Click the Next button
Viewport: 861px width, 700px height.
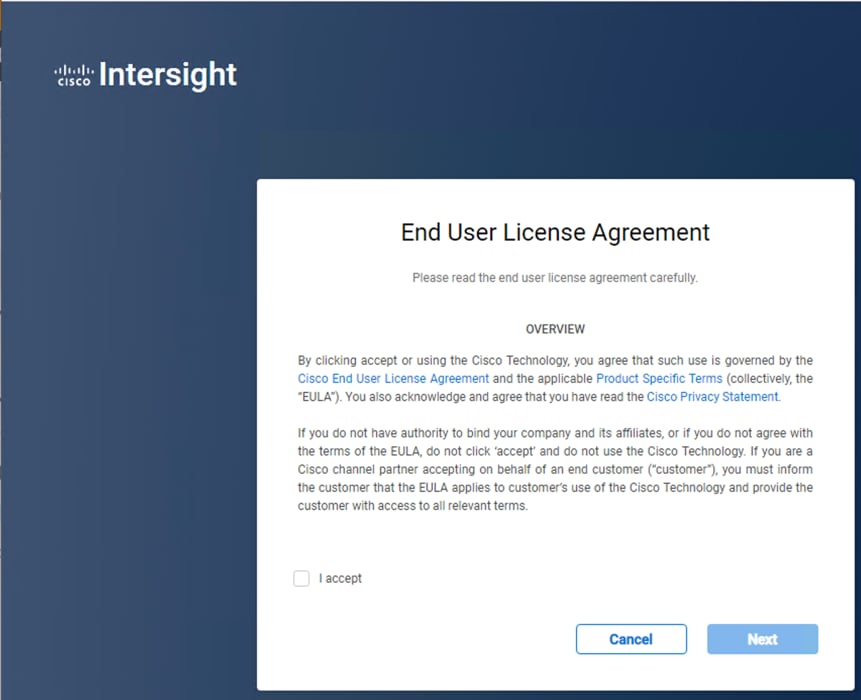coord(762,639)
